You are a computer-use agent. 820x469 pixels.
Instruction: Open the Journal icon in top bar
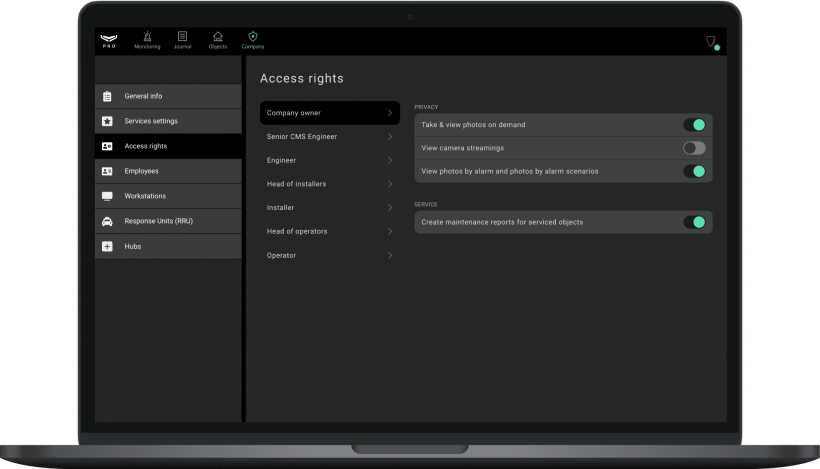(182, 37)
